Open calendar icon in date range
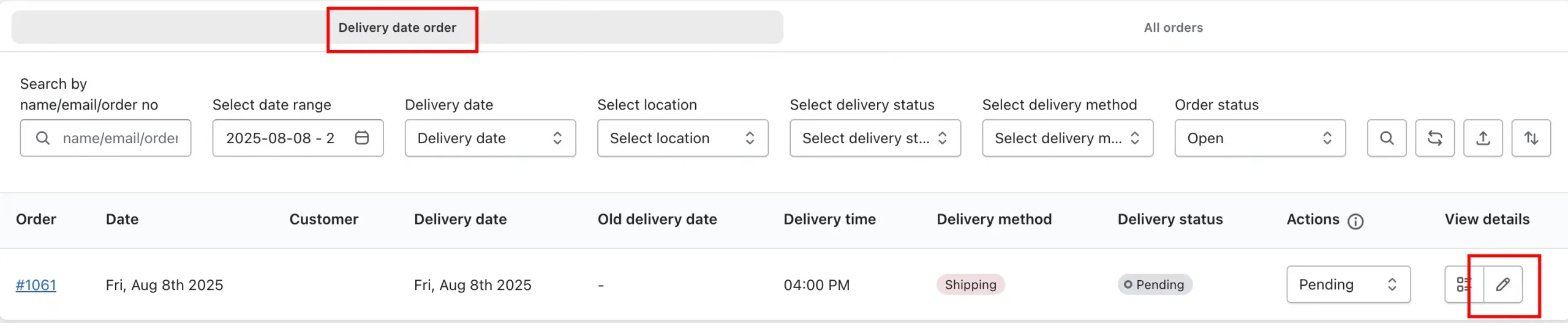Viewport: 1568px width, 323px height. click(x=362, y=138)
